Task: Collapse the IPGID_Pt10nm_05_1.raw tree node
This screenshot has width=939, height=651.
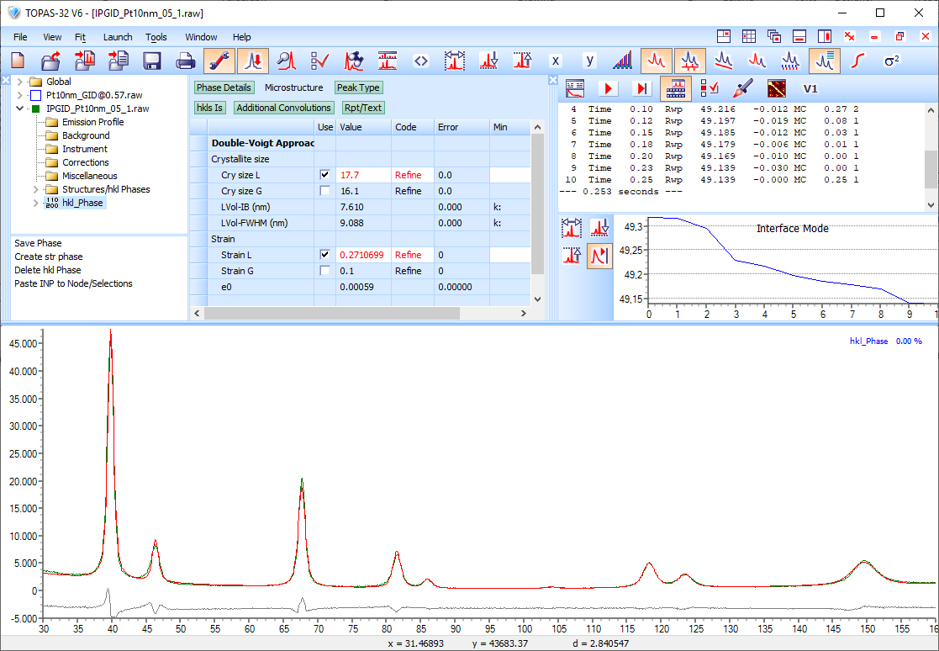Action: (20, 108)
